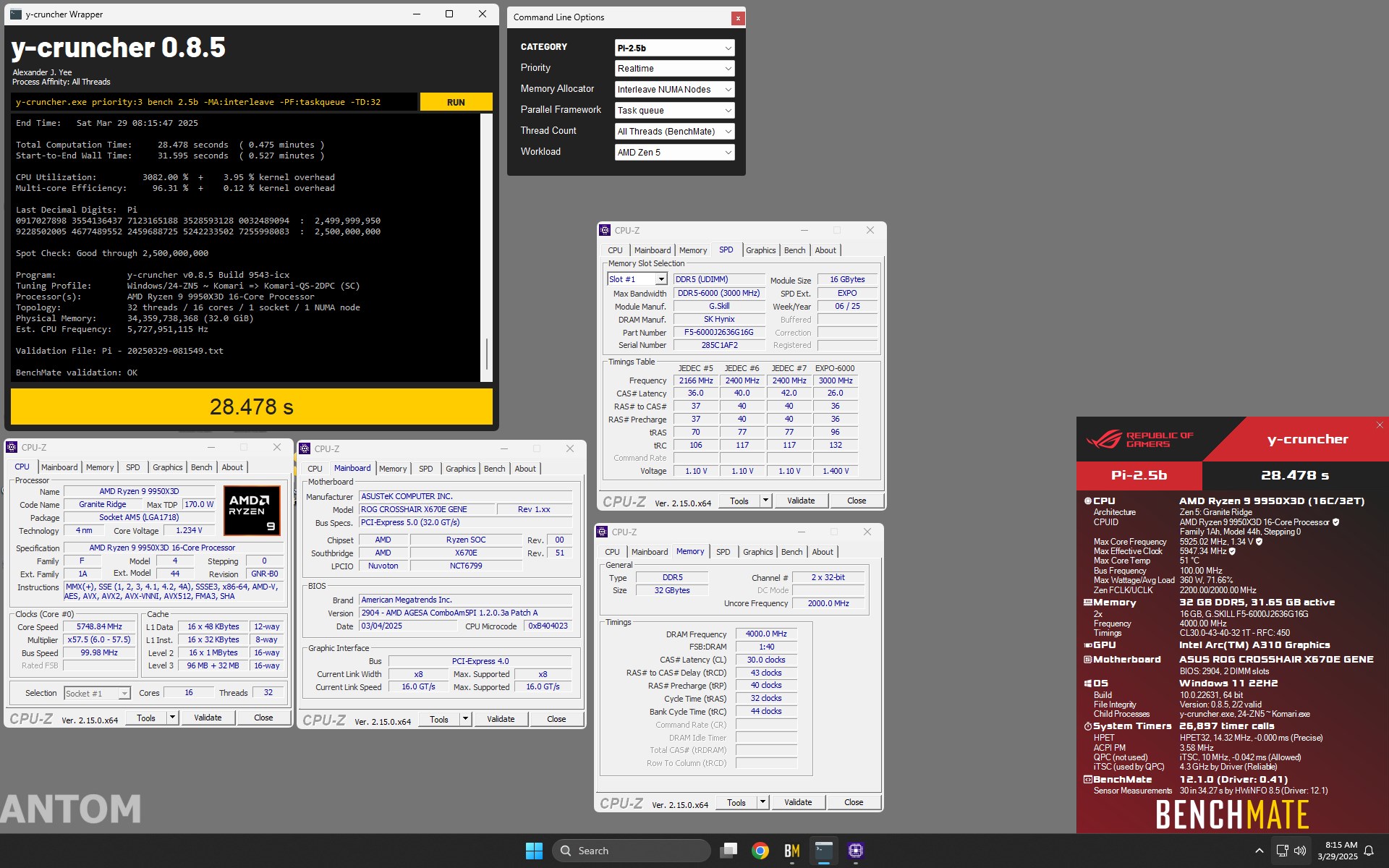Click the ROG Republic of Gamers logo

(x=1139, y=439)
